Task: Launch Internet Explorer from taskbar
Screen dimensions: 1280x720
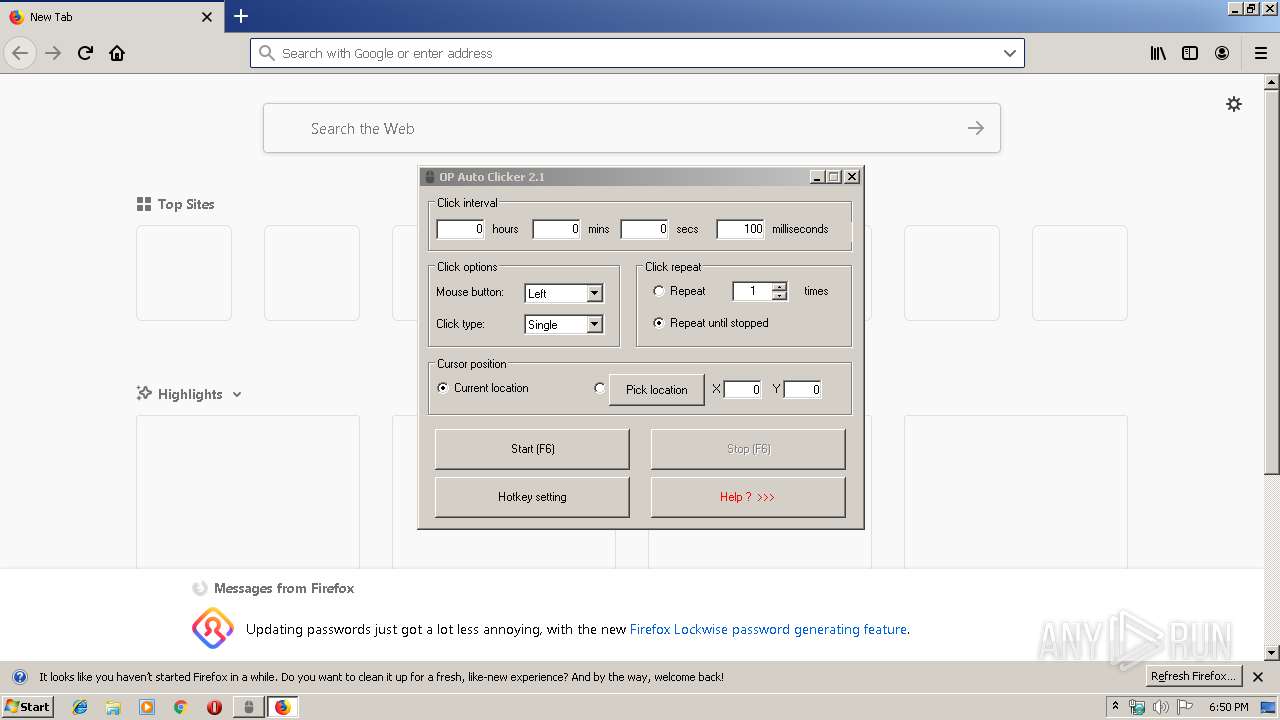Action: point(80,707)
